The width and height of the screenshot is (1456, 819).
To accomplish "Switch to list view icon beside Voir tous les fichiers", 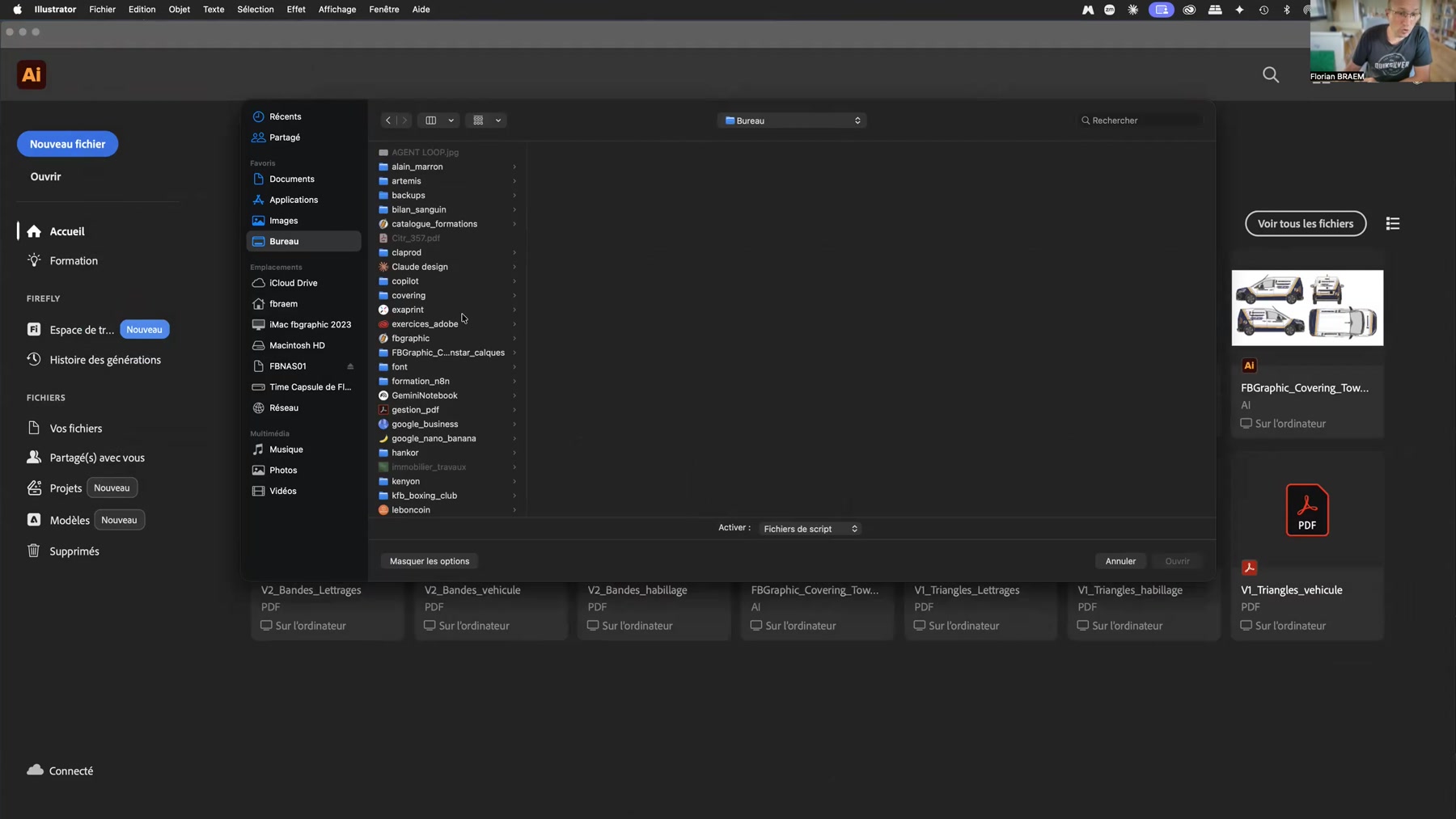I will point(1392,224).
